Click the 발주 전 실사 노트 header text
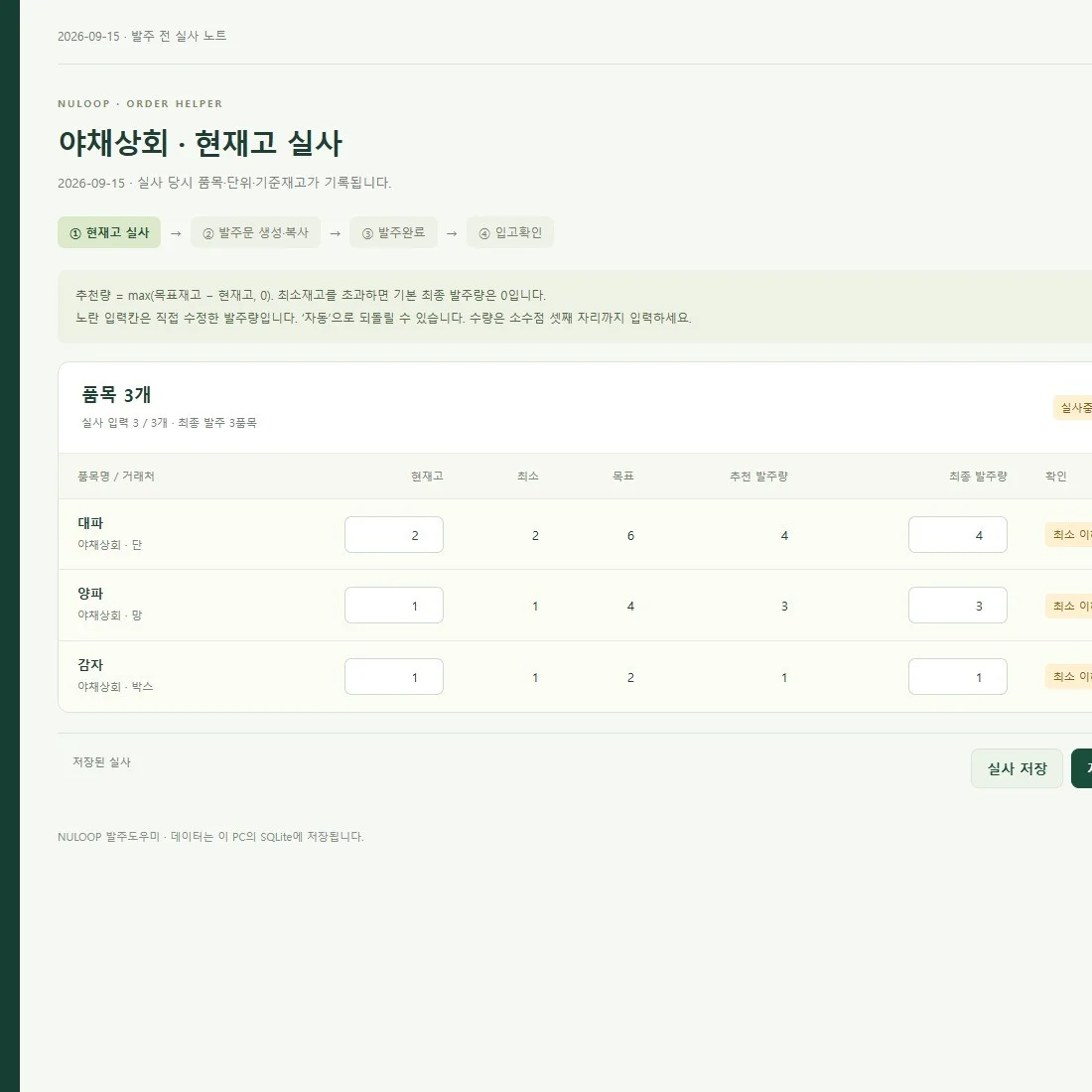Image resolution: width=1092 pixels, height=1092 pixels. pyautogui.click(x=179, y=36)
